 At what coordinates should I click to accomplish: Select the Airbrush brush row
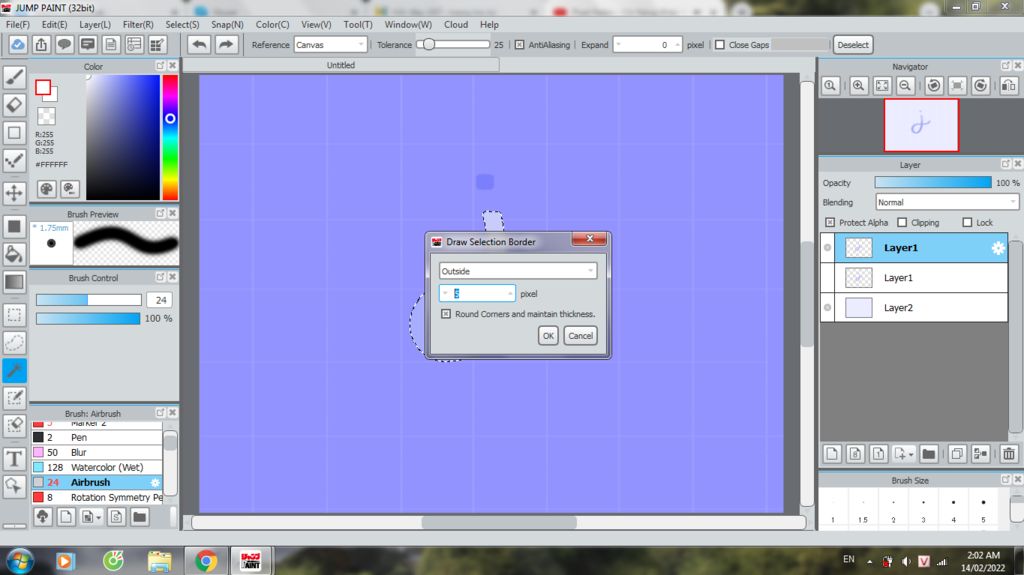click(x=97, y=482)
